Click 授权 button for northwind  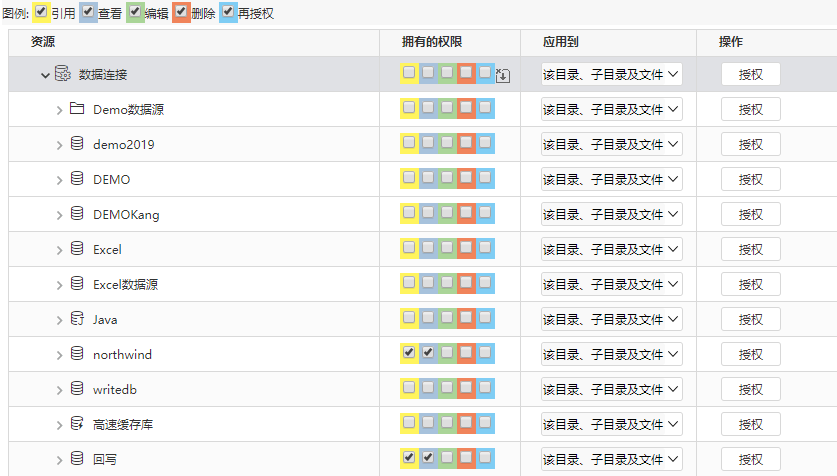pos(751,354)
